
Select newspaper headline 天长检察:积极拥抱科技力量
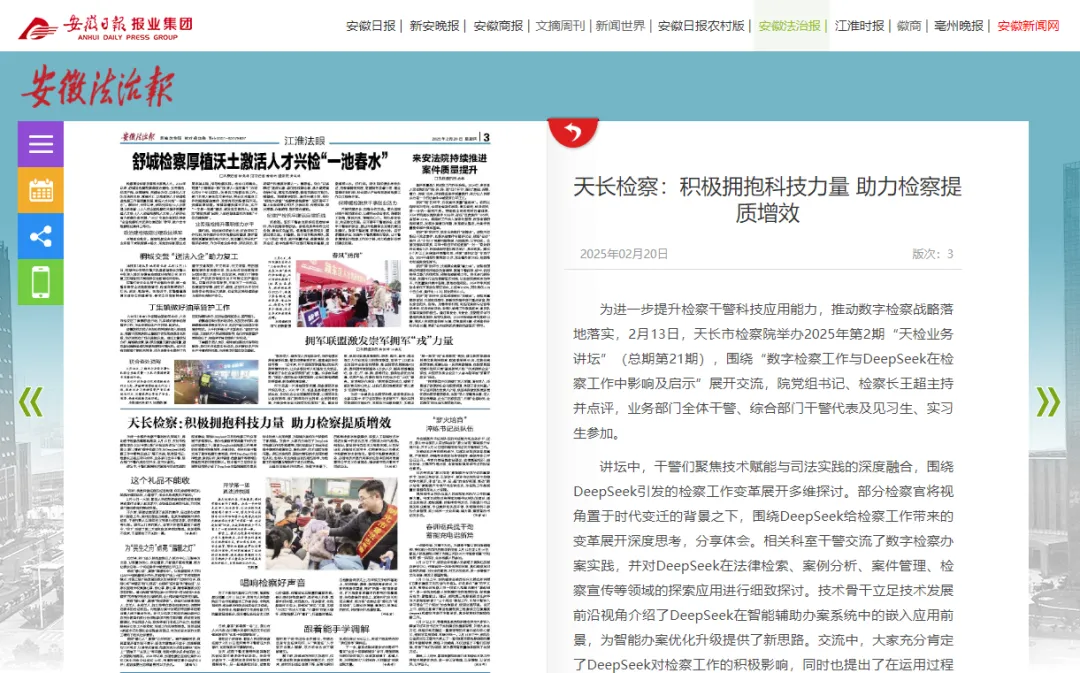pos(259,422)
